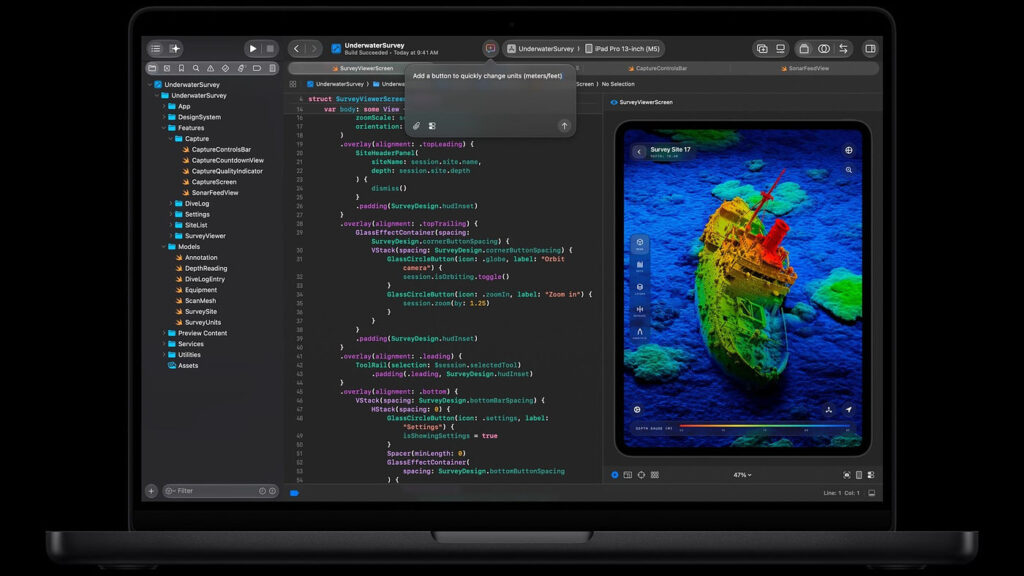Collapse the Features folder

164,128
